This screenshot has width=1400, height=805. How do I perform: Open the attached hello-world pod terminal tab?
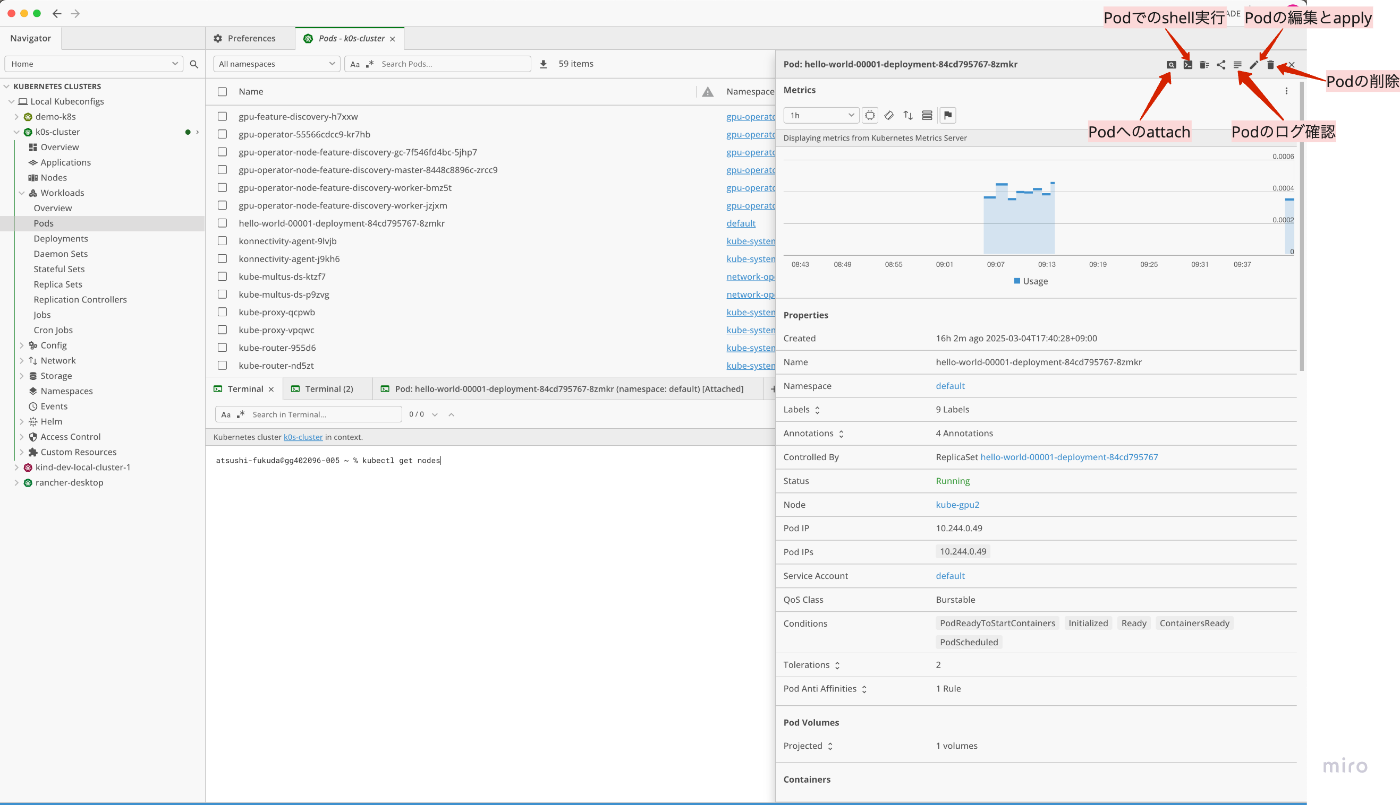click(x=567, y=389)
